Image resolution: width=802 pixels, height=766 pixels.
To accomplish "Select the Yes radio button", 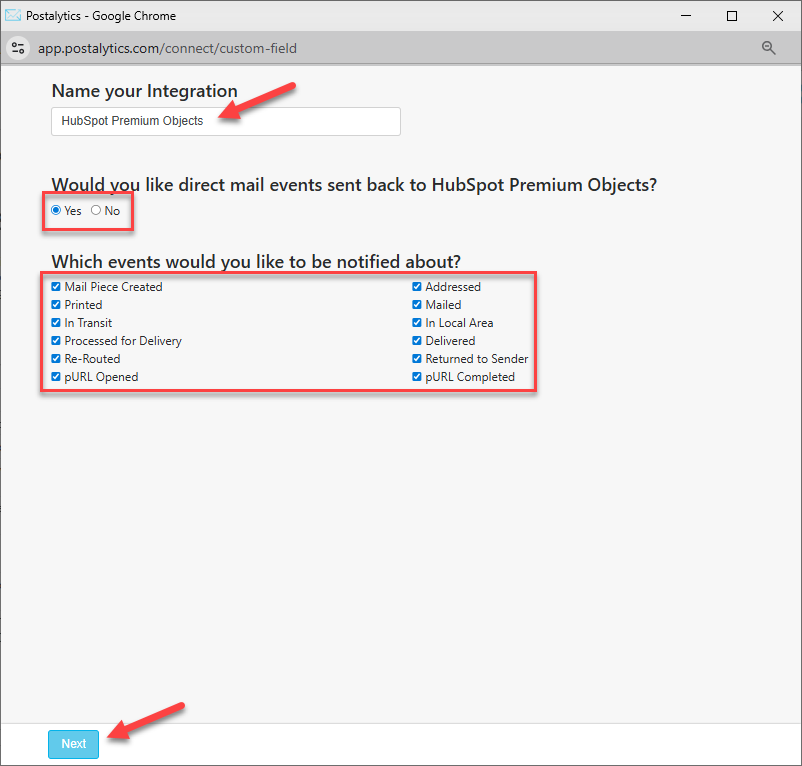I will 56,210.
